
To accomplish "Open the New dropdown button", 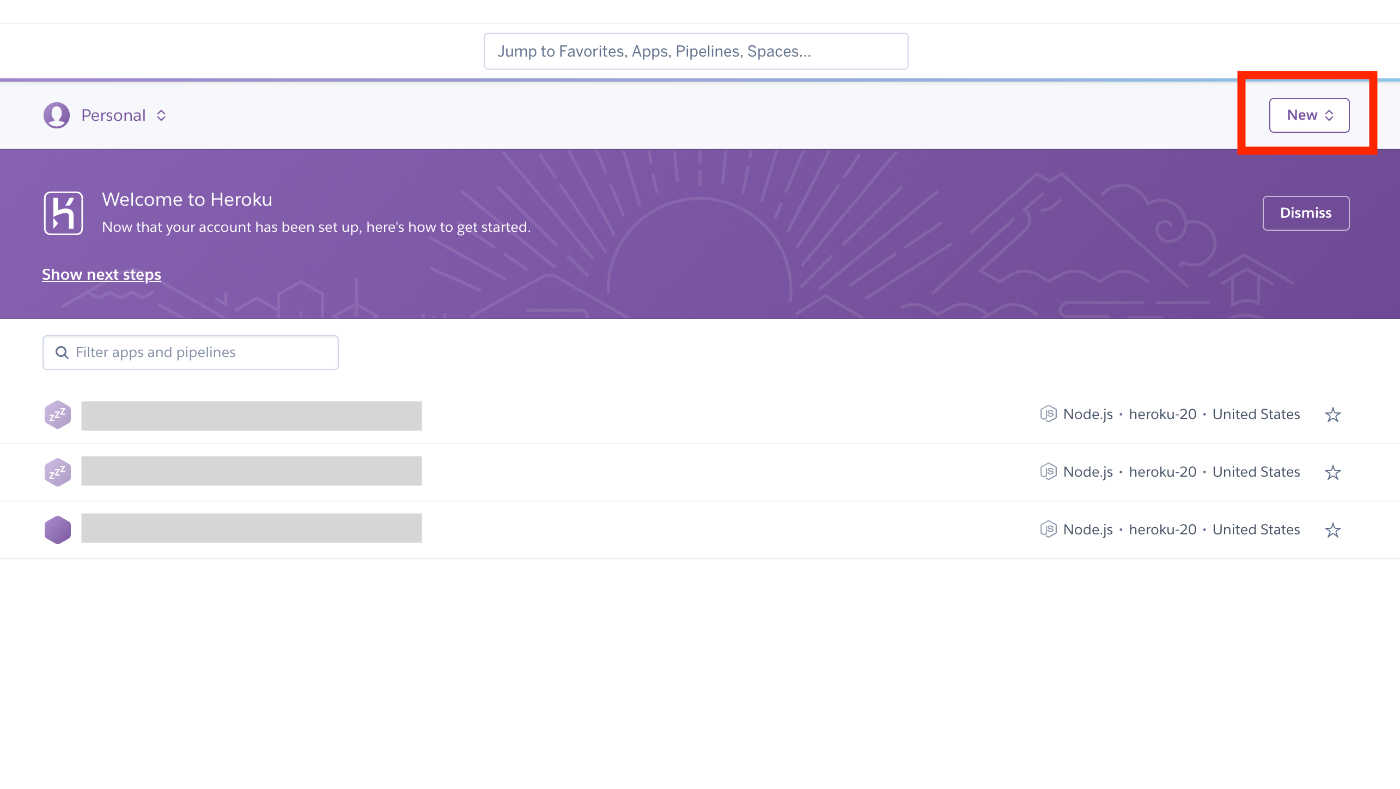I will (x=1309, y=115).
